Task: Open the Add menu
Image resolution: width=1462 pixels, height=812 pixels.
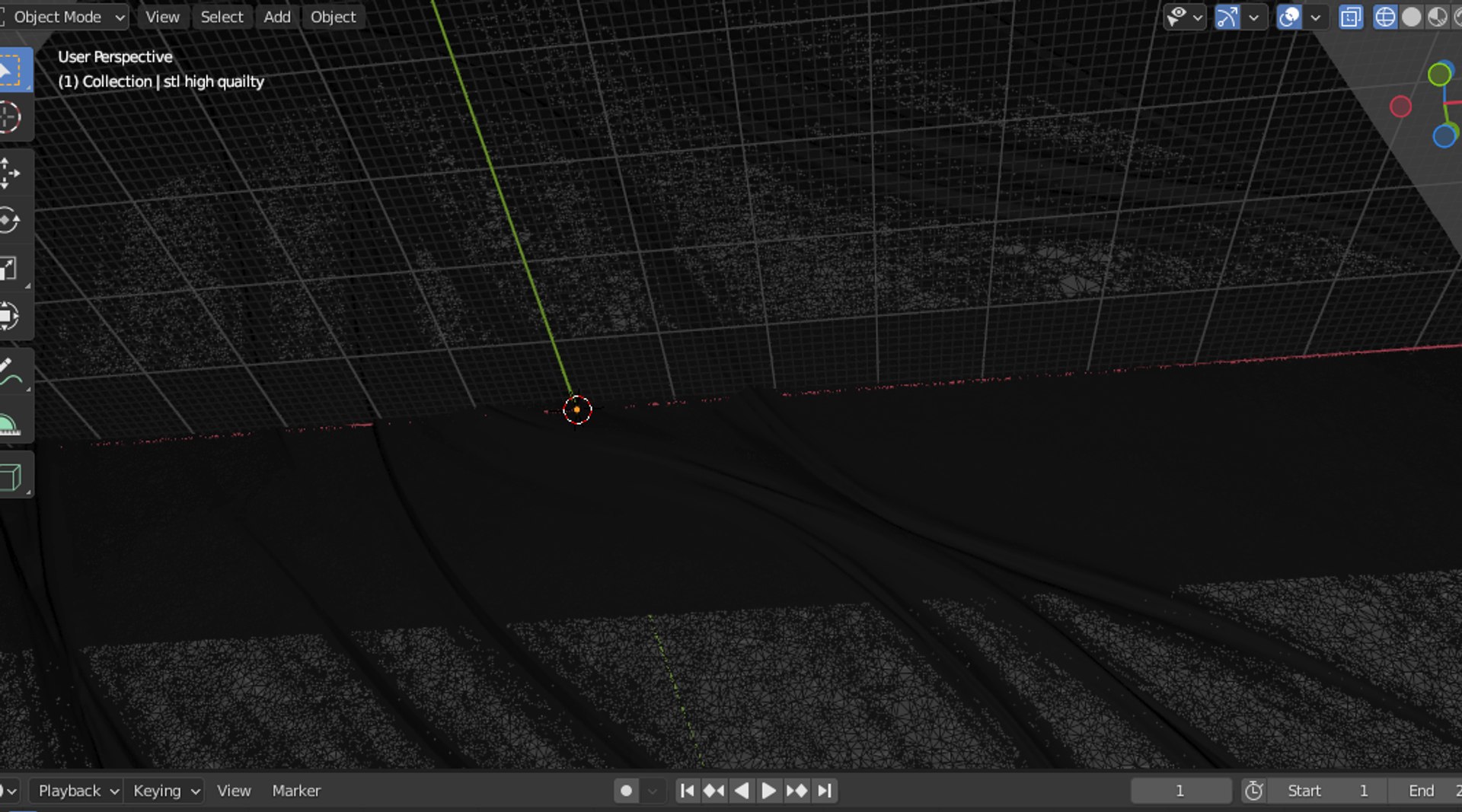Action: (277, 17)
